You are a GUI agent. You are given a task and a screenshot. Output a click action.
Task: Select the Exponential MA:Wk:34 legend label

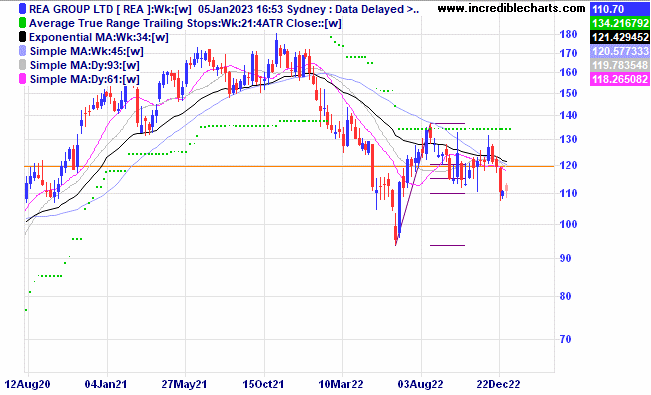tap(99, 37)
